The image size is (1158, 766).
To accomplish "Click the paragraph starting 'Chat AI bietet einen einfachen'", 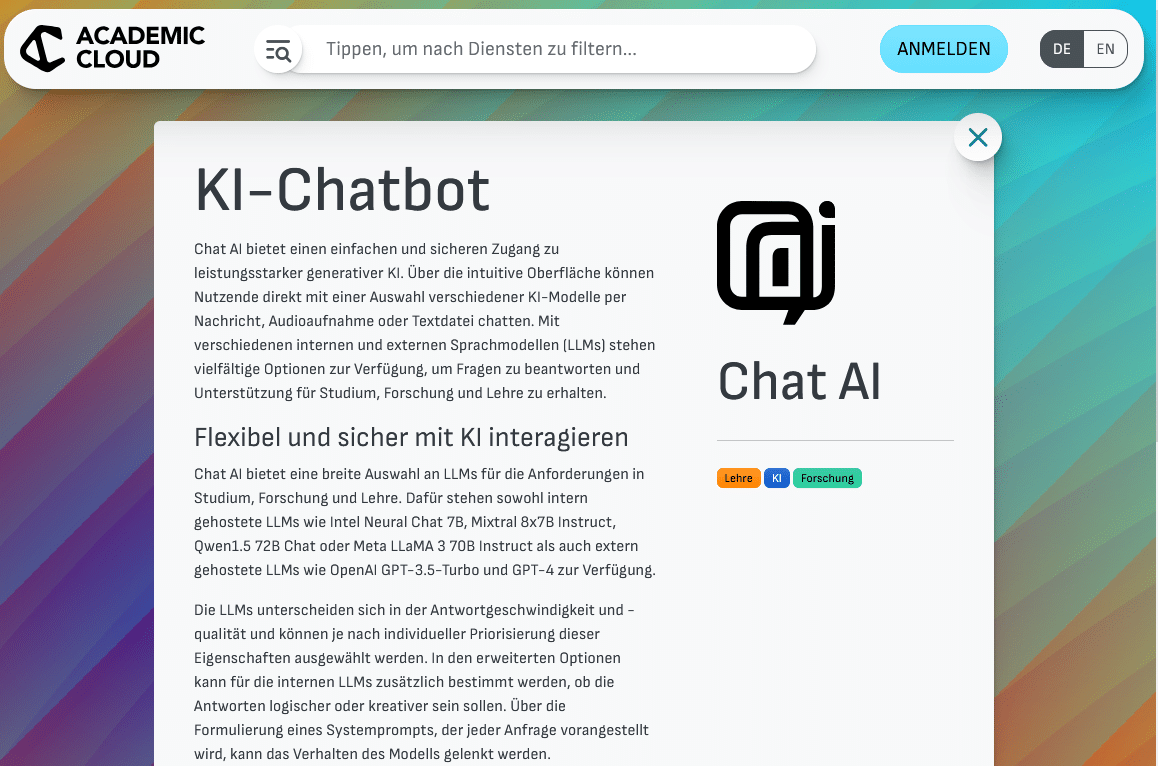I will point(425,321).
